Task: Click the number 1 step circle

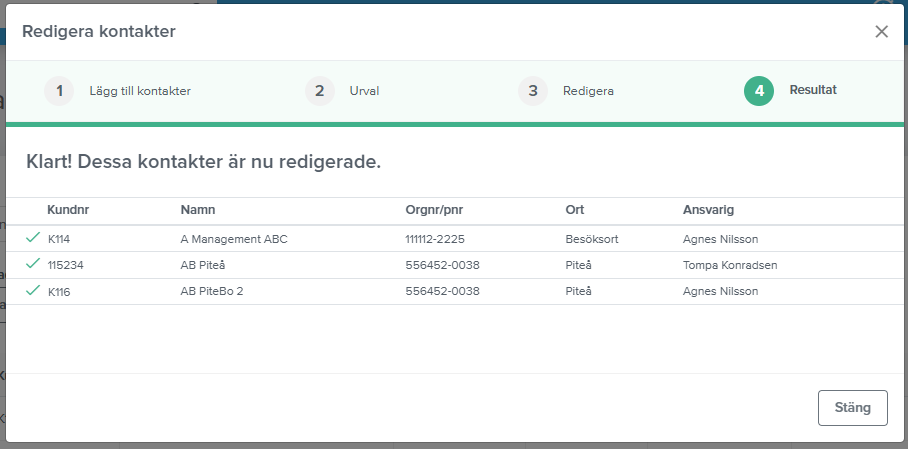Action: coord(59,91)
